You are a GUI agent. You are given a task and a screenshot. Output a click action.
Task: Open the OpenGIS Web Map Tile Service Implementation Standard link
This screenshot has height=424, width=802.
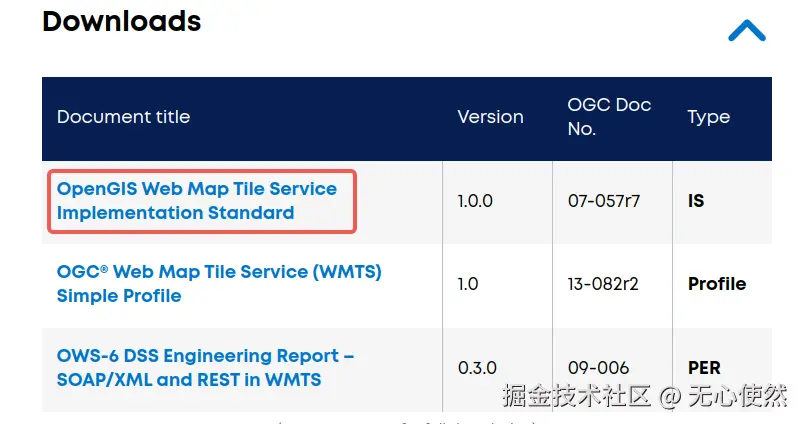pos(197,200)
